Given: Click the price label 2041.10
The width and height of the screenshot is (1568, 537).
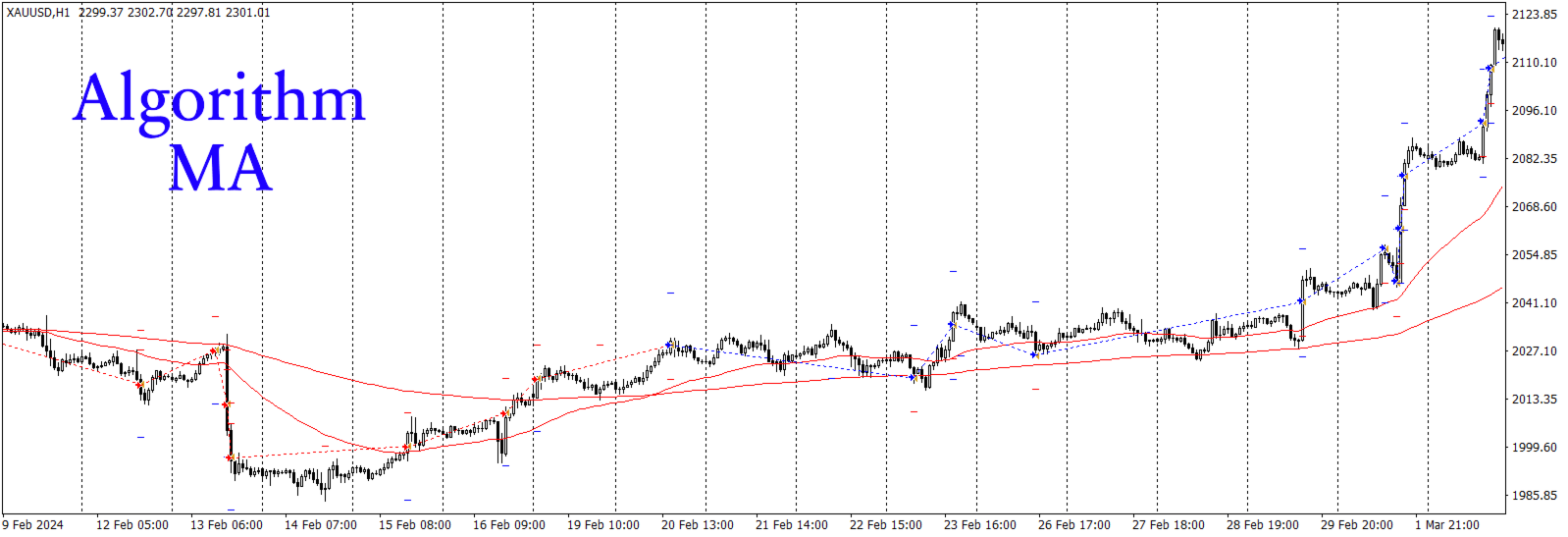Looking at the screenshot, I should pyautogui.click(x=1535, y=303).
